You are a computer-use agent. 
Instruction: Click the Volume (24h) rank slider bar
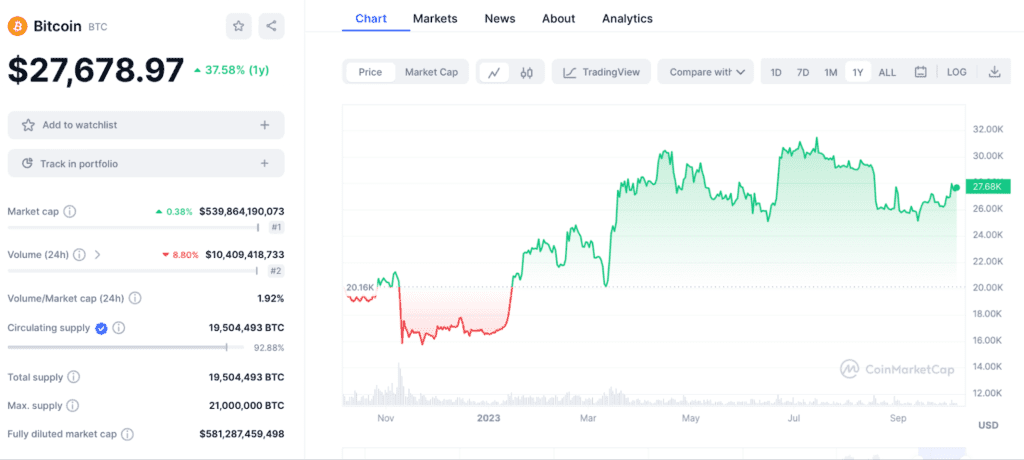coord(133,271)
